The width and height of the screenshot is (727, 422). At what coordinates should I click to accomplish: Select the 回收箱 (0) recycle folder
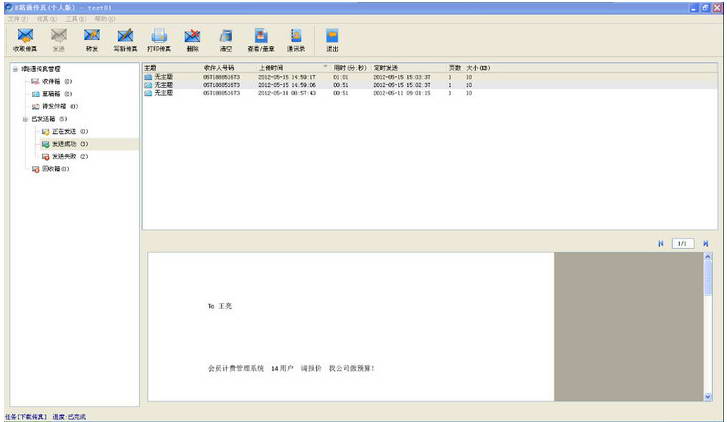click(x=50, y=169)
